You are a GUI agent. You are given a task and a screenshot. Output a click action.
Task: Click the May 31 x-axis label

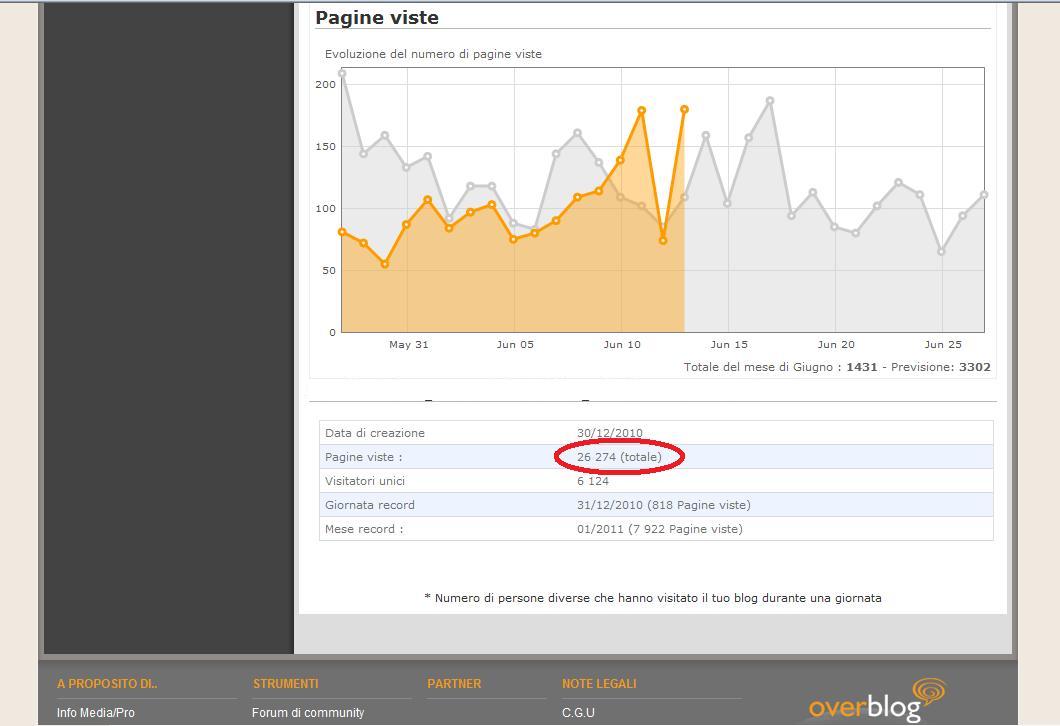point(408,345)
